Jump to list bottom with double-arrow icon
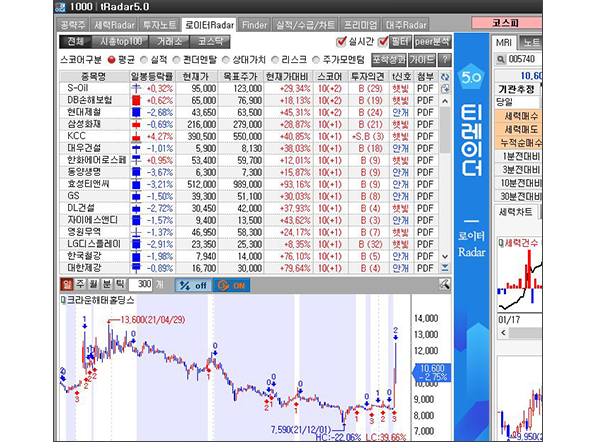This screenshot has width=598, height=442. point(445,268)
